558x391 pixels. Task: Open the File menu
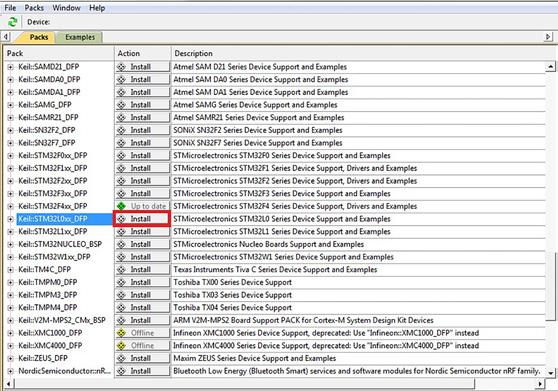pyautogui.click(x=10, y=7)
